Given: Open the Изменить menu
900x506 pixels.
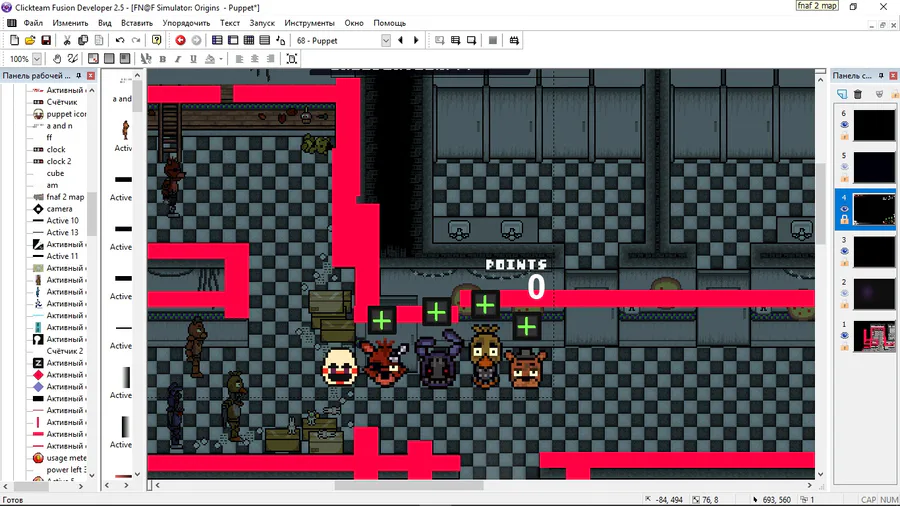Looking at the screenshot, I should click(70, 23).
